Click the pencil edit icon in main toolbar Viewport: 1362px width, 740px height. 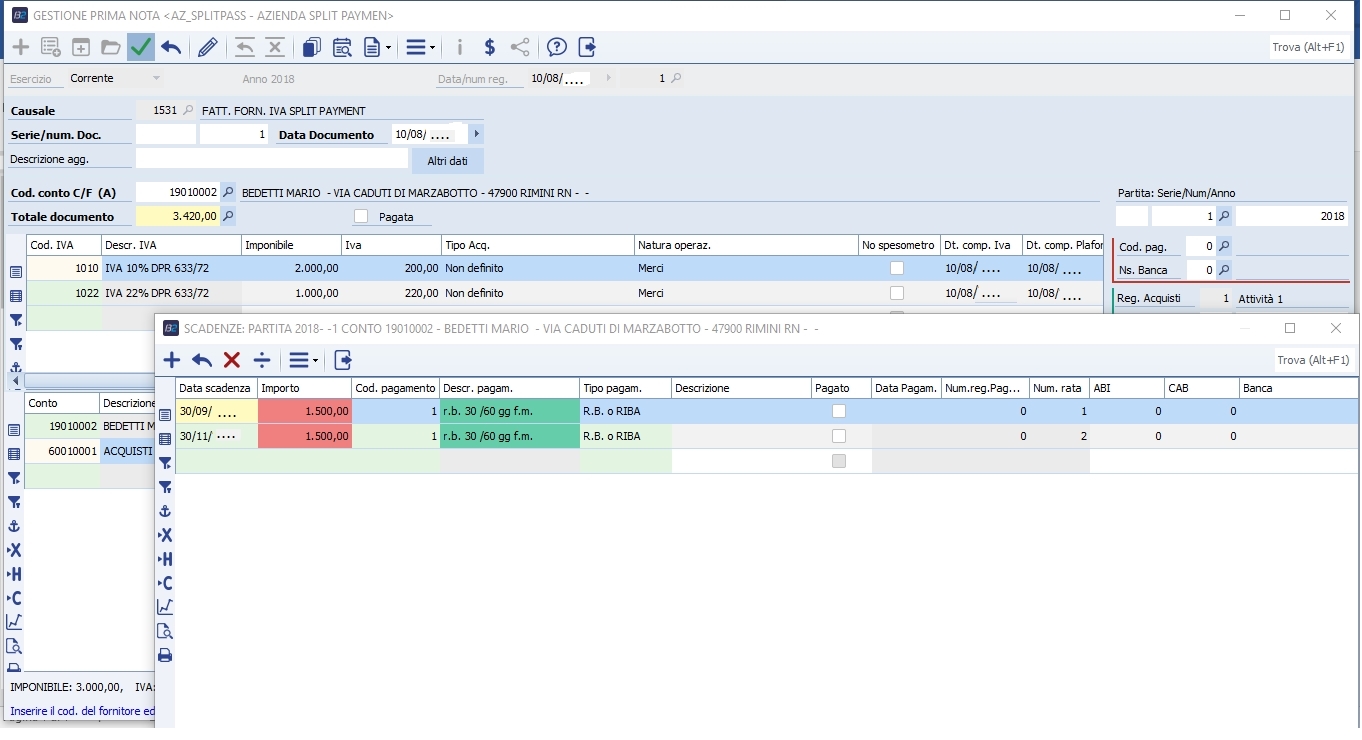[208, 47]
